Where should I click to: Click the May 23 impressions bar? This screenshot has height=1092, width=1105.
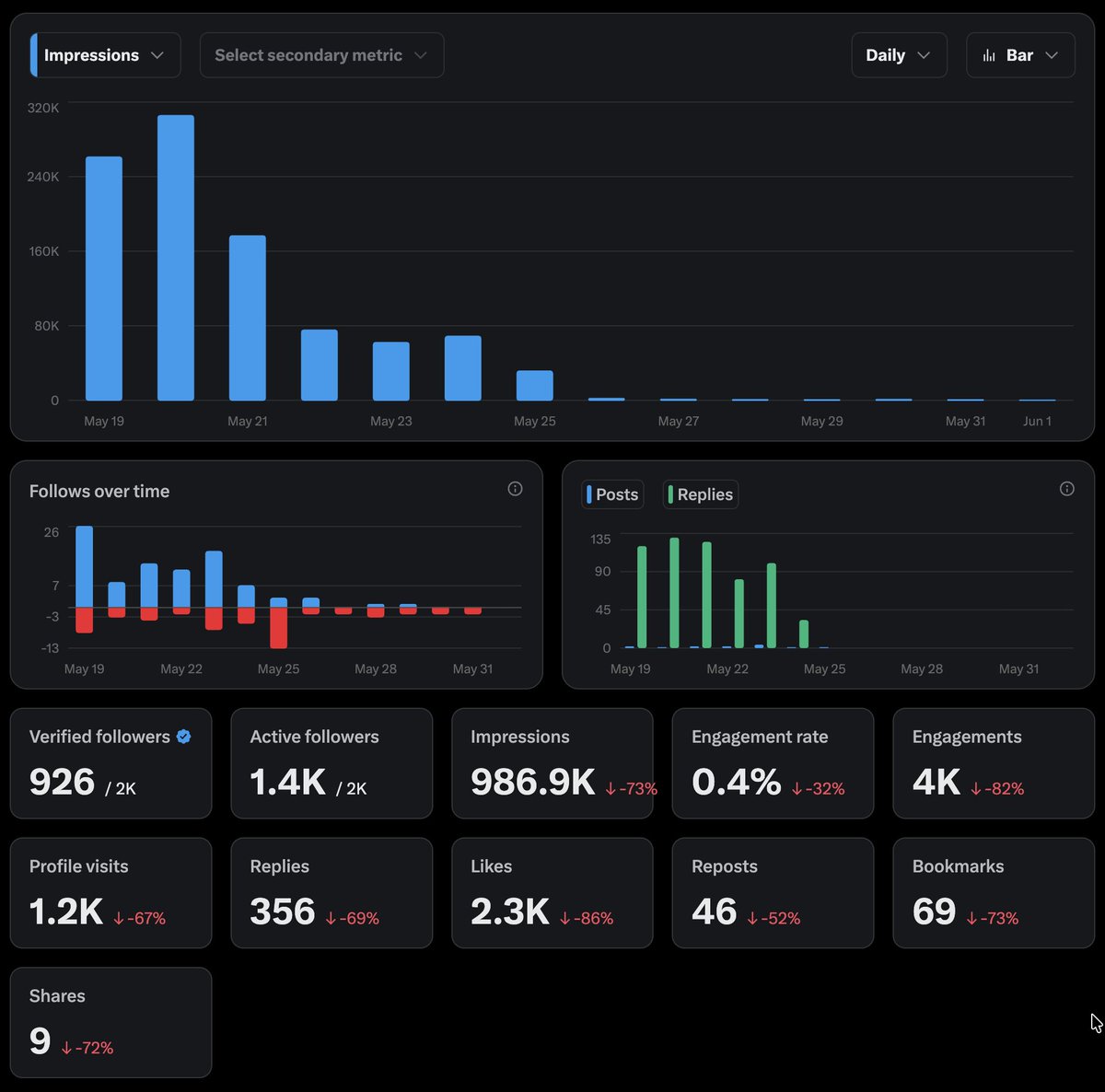tap(391, 371)
